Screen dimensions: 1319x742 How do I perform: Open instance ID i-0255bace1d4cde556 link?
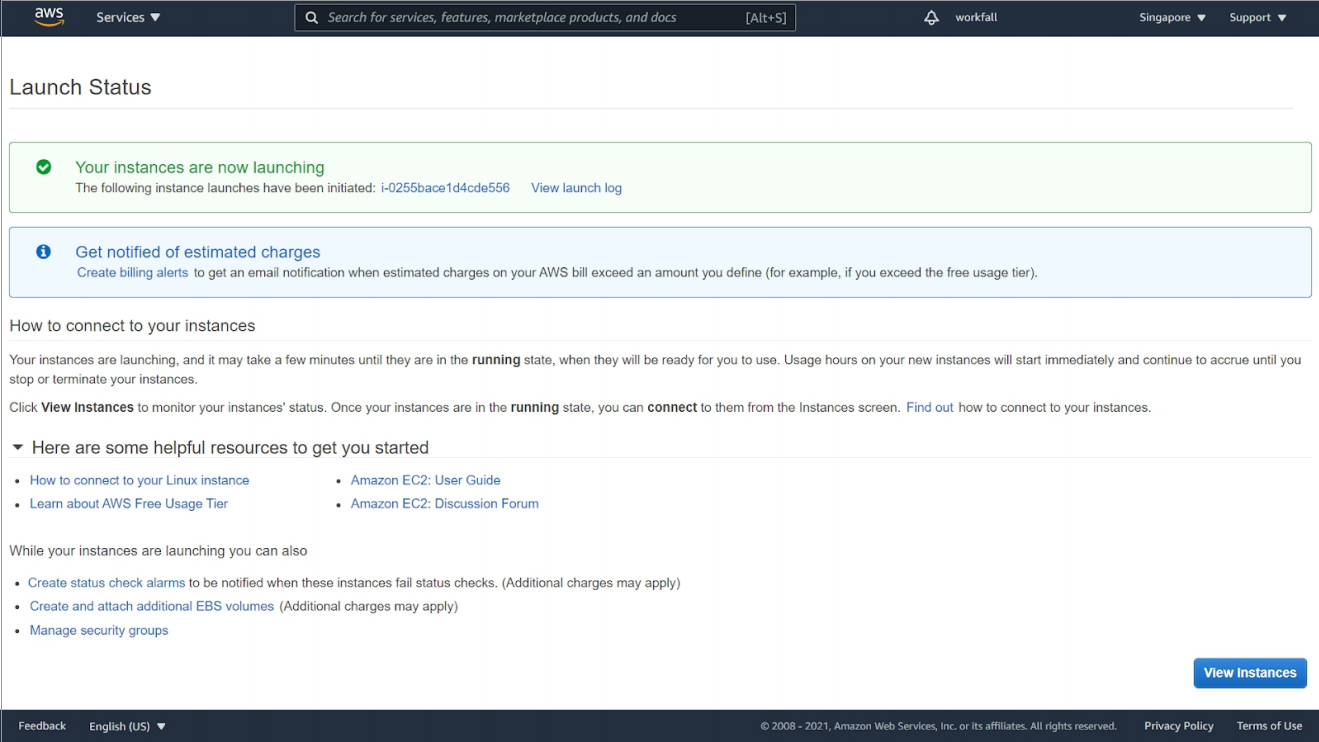point(445,188)
